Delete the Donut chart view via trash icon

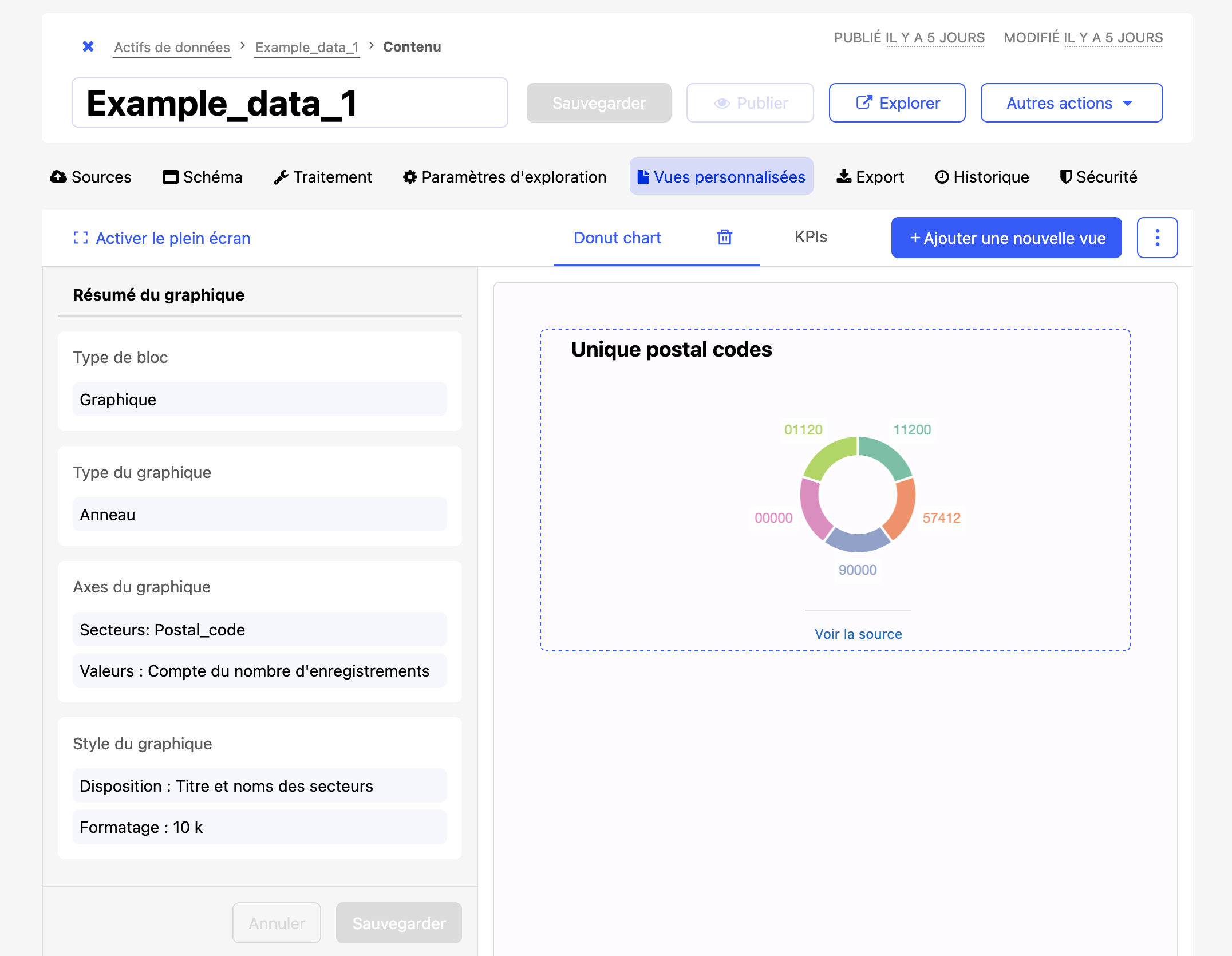[x=725, y=237]
